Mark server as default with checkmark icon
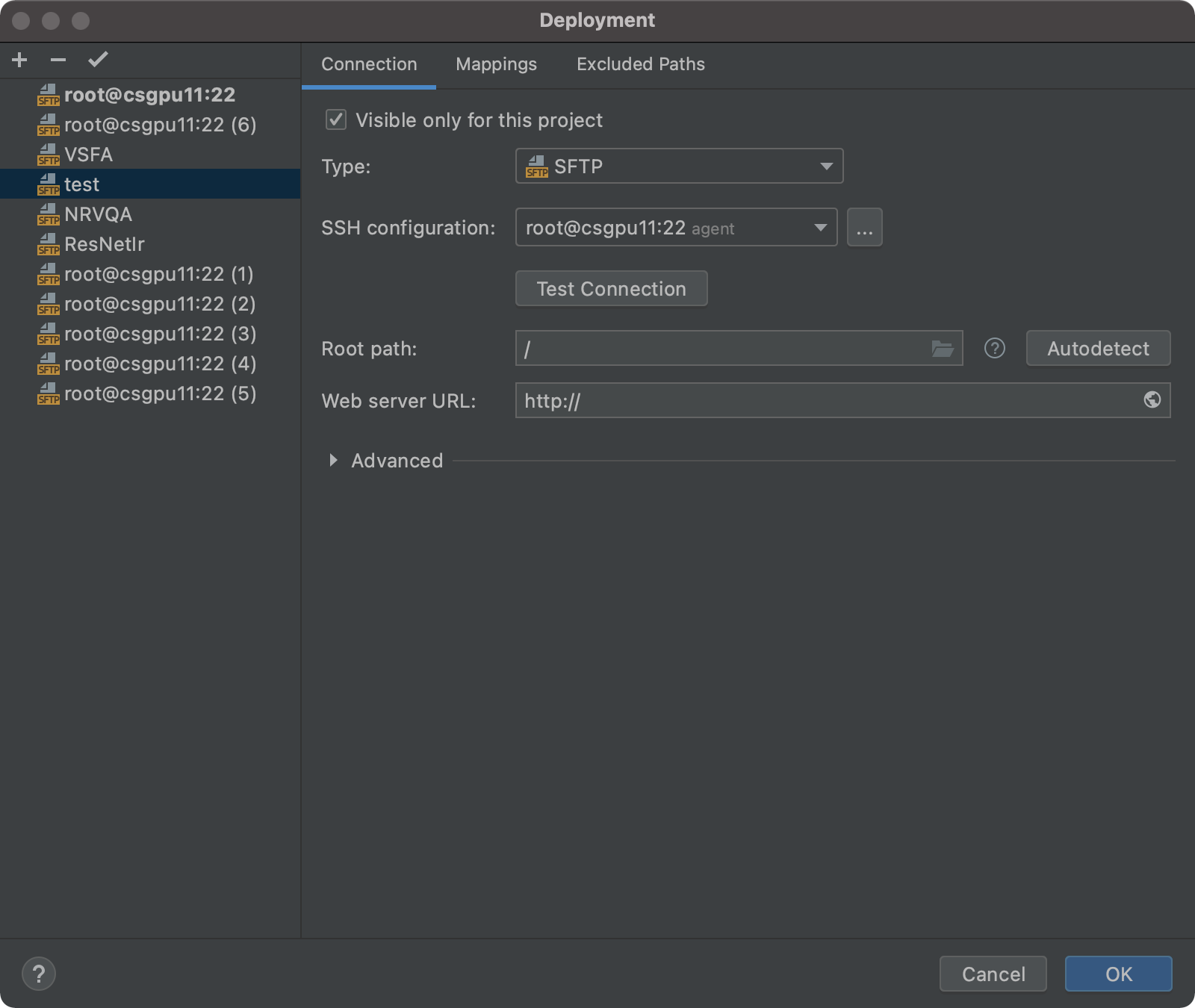The width and height of the screenshot is (1195, 1008). 98,59
